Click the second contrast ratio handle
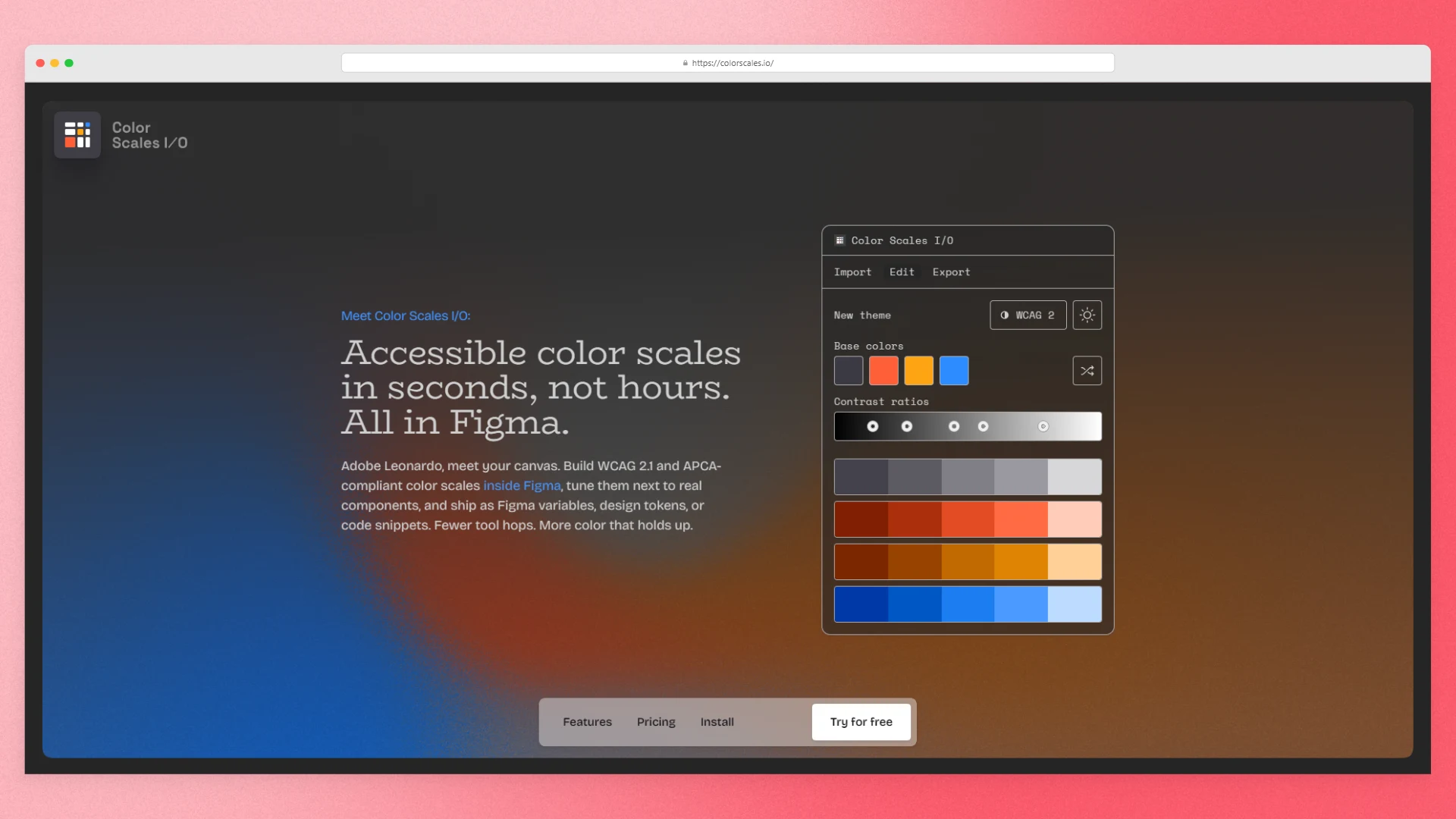 click(x=907, y=426)
